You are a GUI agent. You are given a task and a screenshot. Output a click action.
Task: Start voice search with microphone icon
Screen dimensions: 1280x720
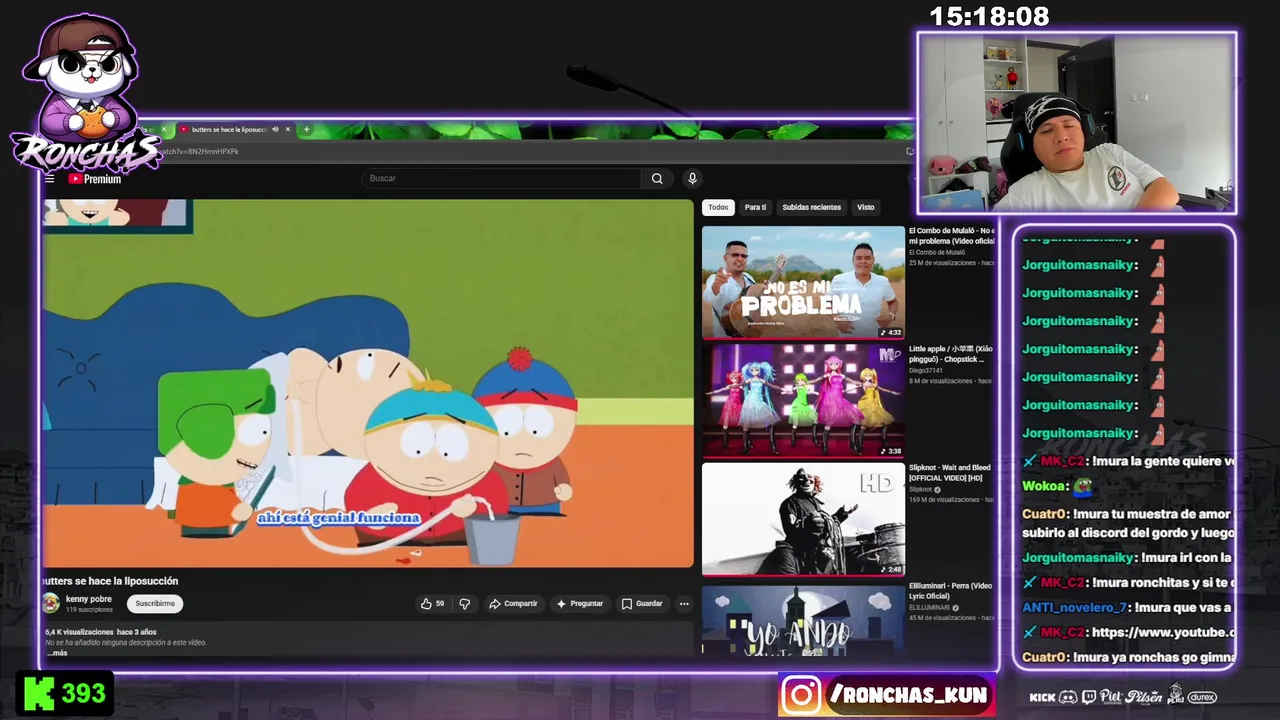click(692, 178)
